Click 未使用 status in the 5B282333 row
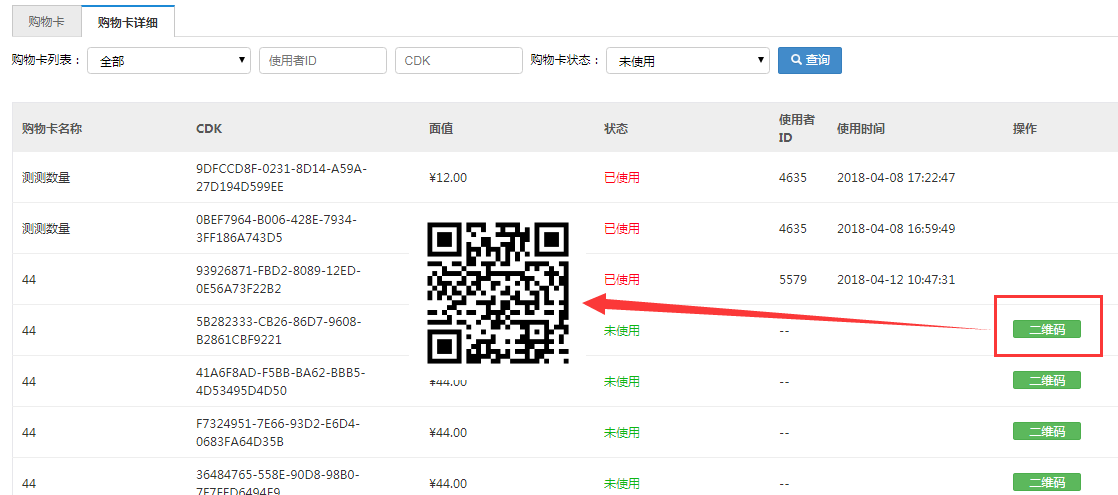The image size is (1118, 495). [622, 330]
